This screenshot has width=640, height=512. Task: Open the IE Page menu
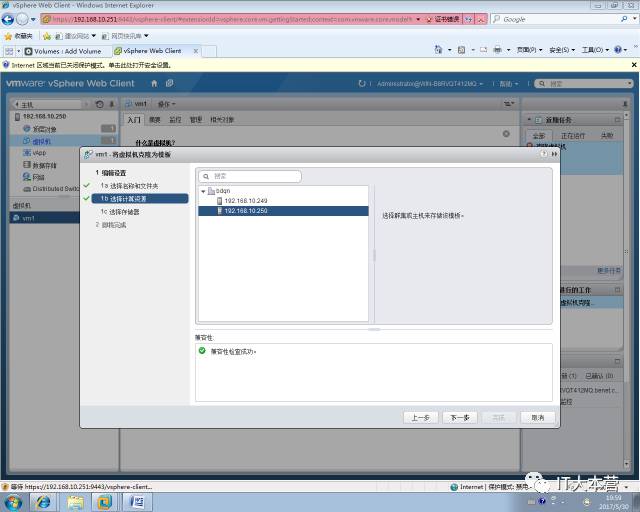(529, 50)
